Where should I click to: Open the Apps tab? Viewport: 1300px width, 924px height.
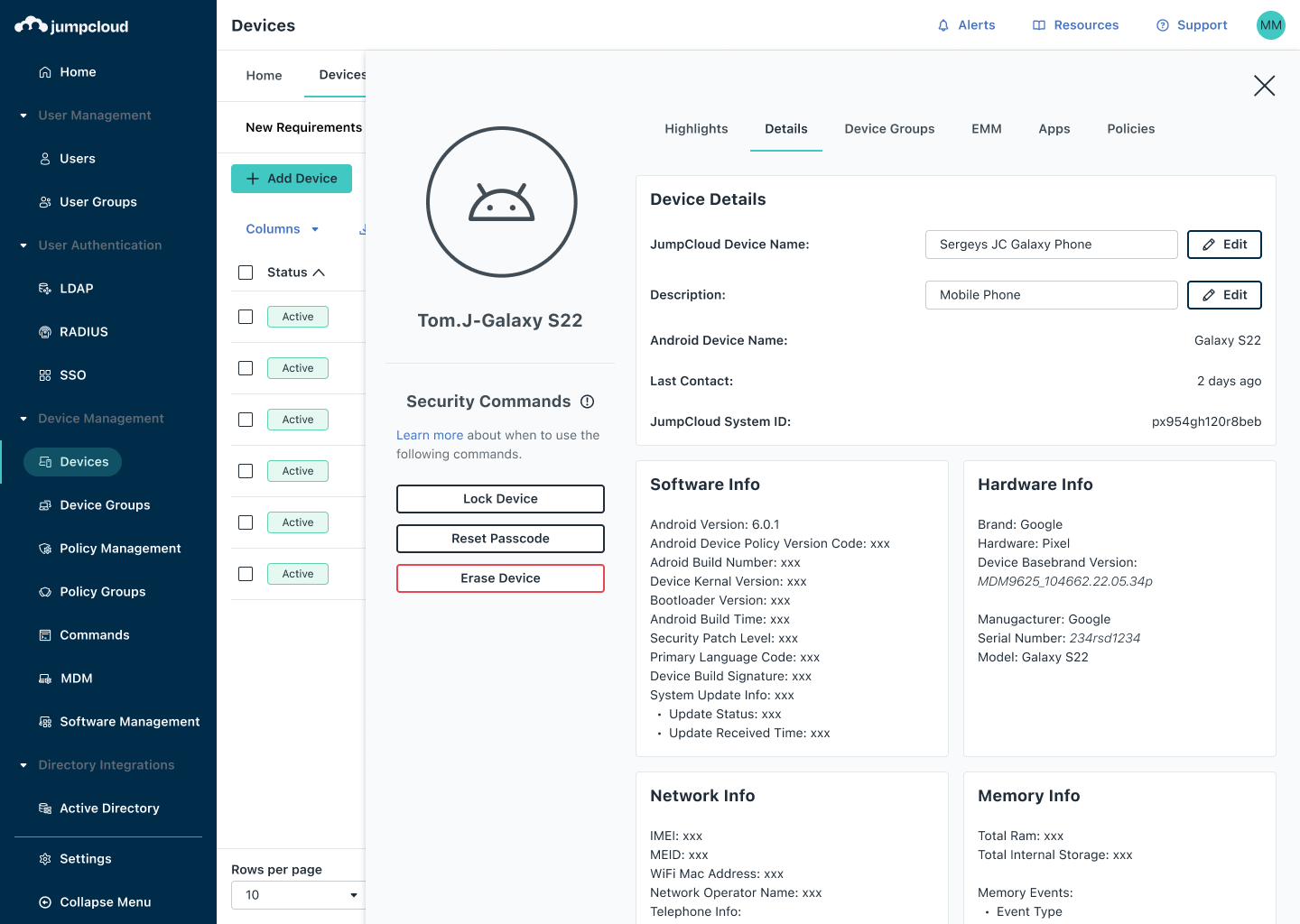(x=1054, y=129)
